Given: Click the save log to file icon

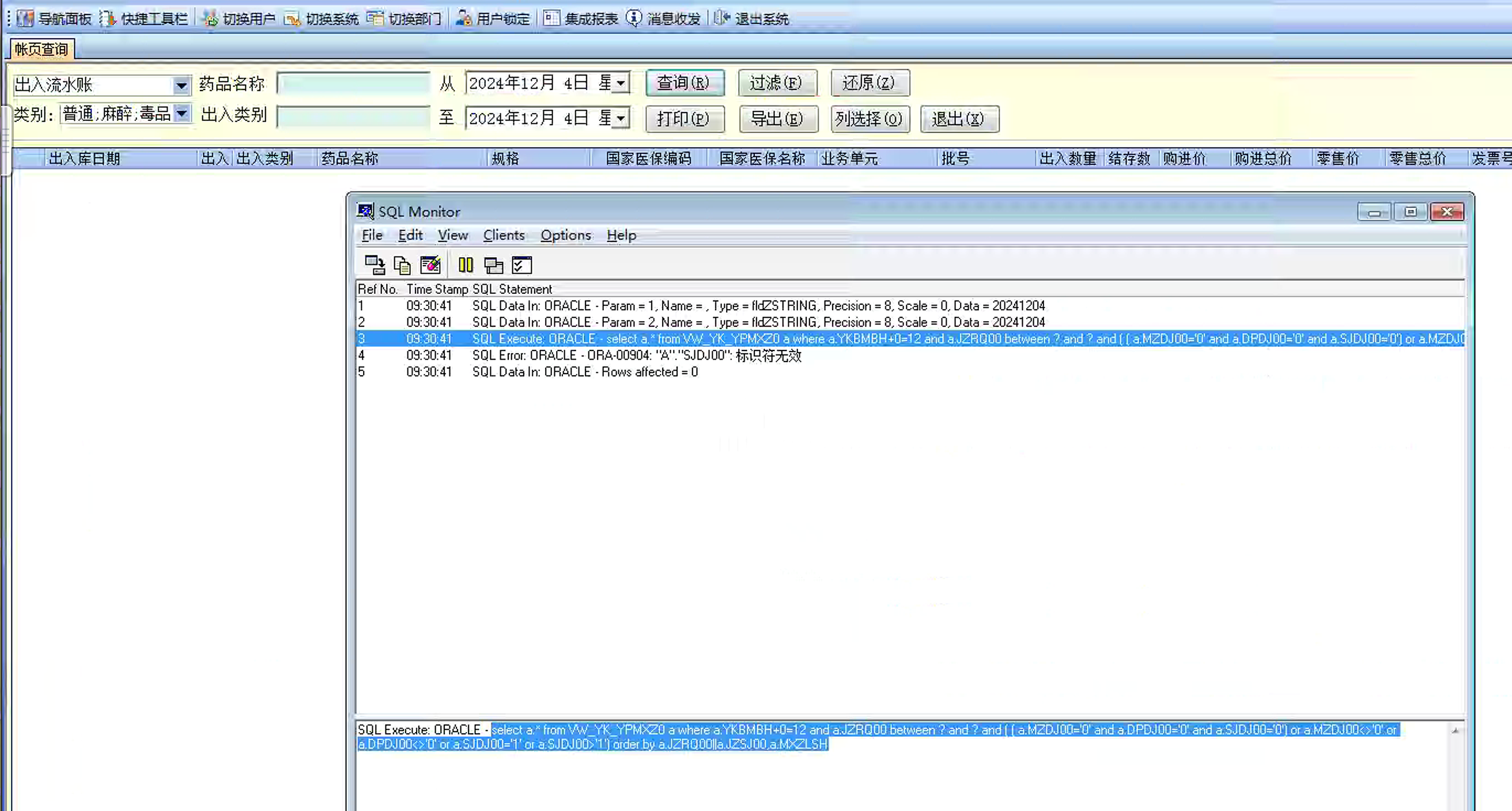Looking at the screenshot, I should pos(375,266).
